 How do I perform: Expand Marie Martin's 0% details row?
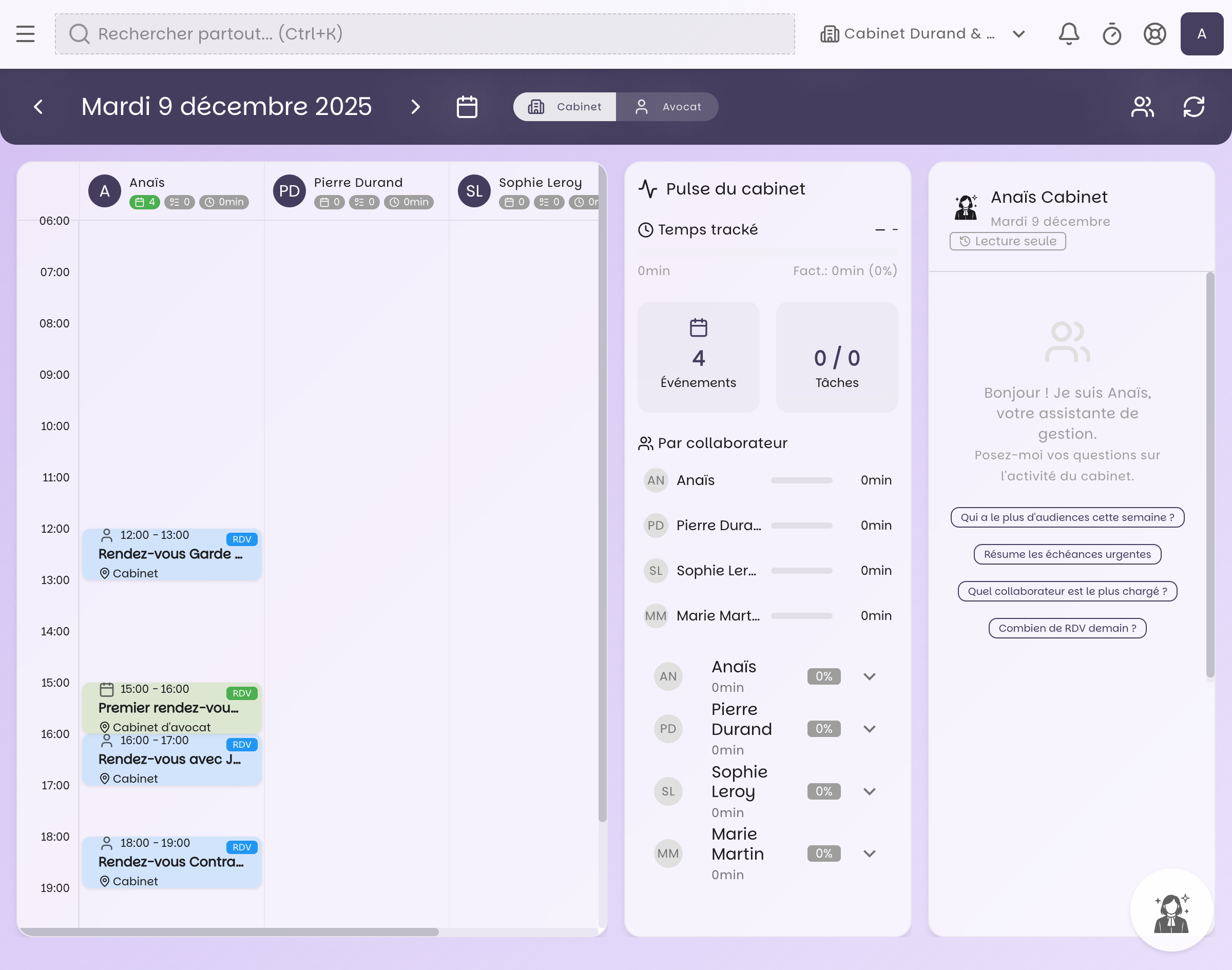869,853
